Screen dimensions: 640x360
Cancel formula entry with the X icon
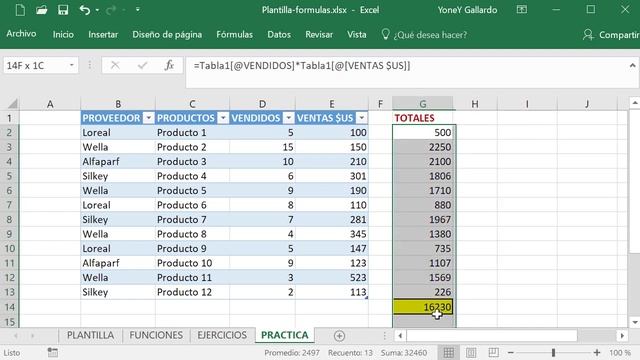pyautogui.click(x=115, y=65)
